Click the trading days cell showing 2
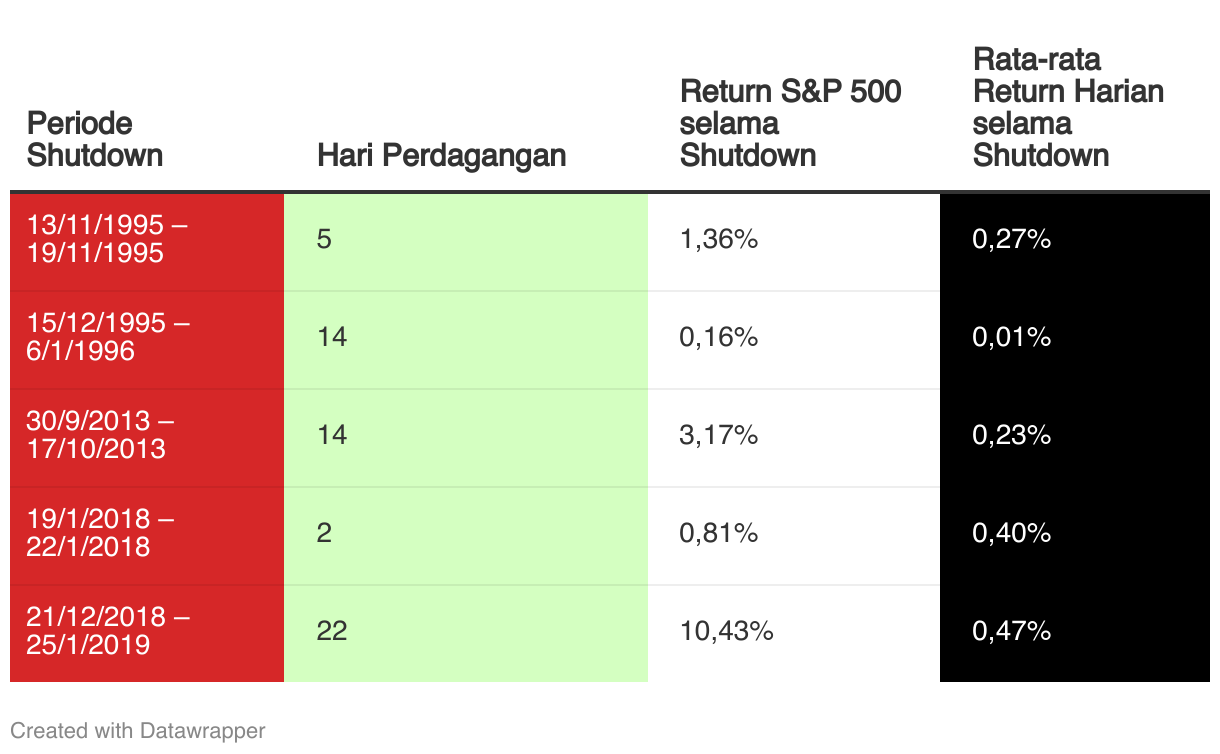1220x754 pixels. [x=465, y=533]
